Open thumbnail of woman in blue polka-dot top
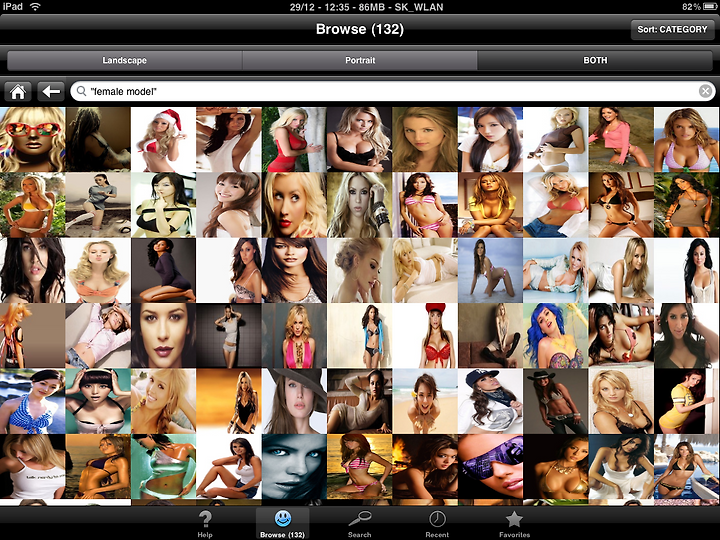Image resolution: width=720 pixels, height=540 pixels. pos(33,401)
